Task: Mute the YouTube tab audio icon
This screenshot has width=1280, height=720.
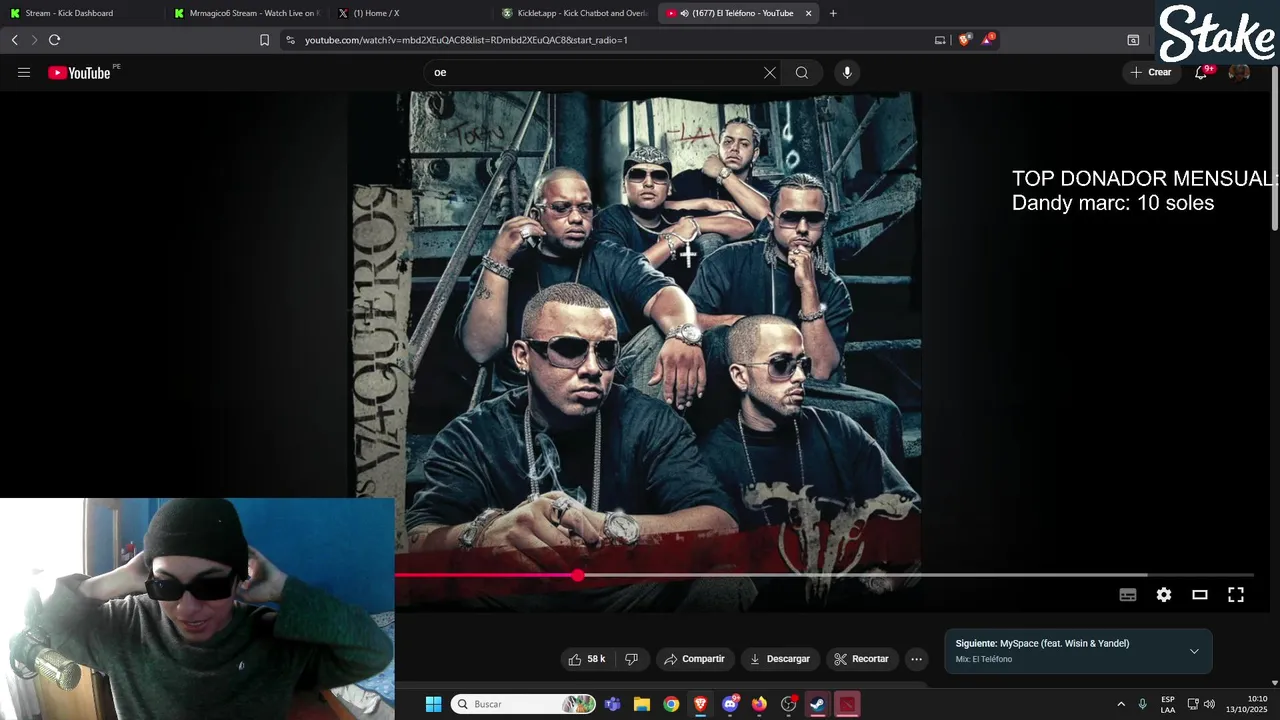Action: pyautogui.click(x=684, y=13)
